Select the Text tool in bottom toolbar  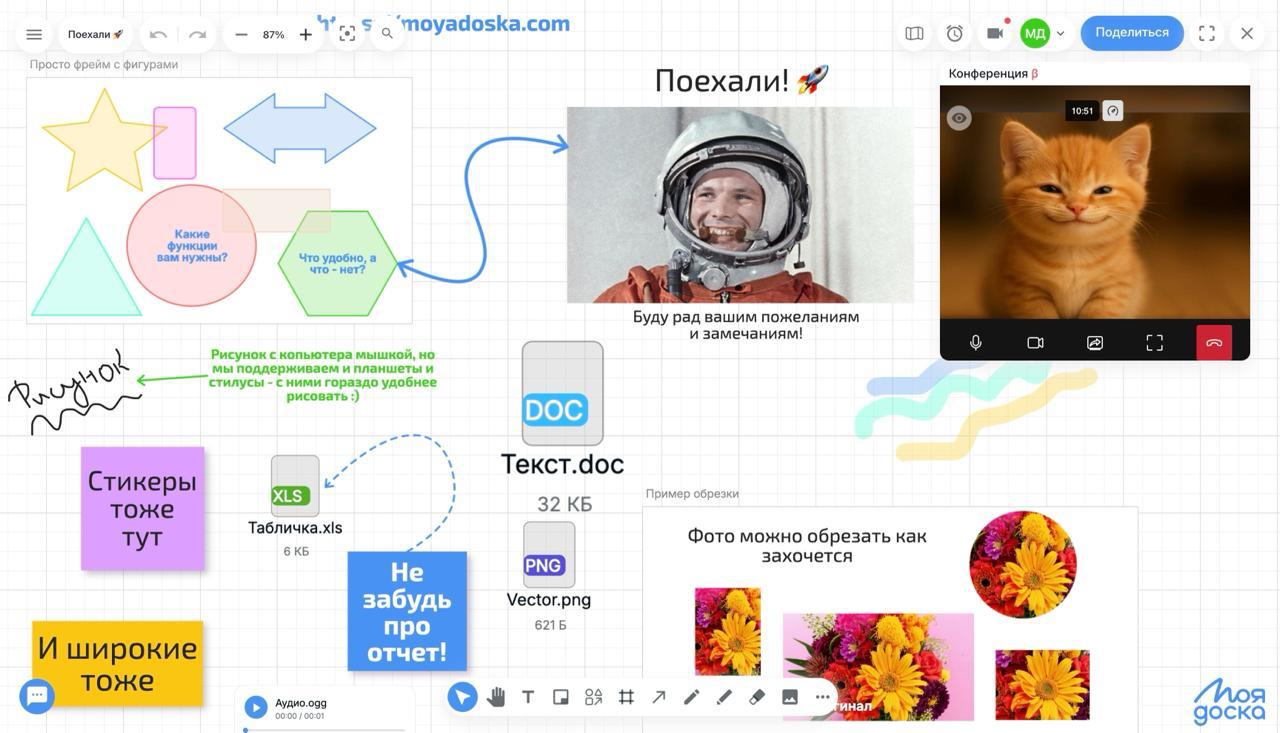click(528, 697)
